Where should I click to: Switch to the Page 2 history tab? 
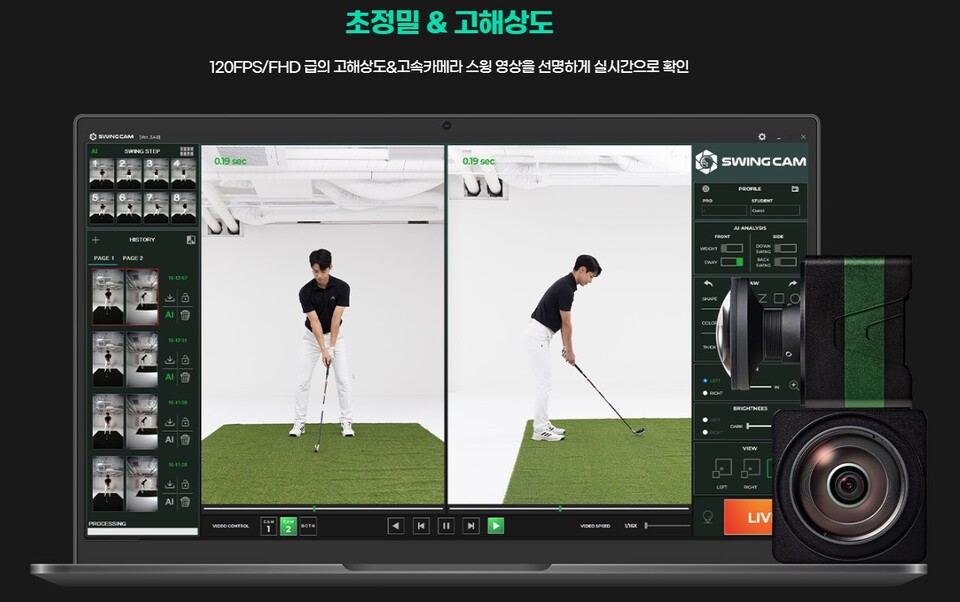(131, 256)
